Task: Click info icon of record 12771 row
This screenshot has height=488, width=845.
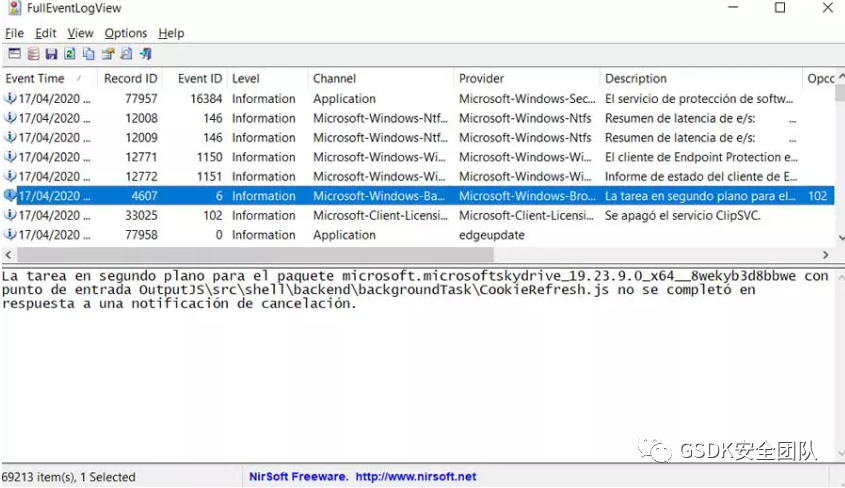Action: [x=10, y=156]
